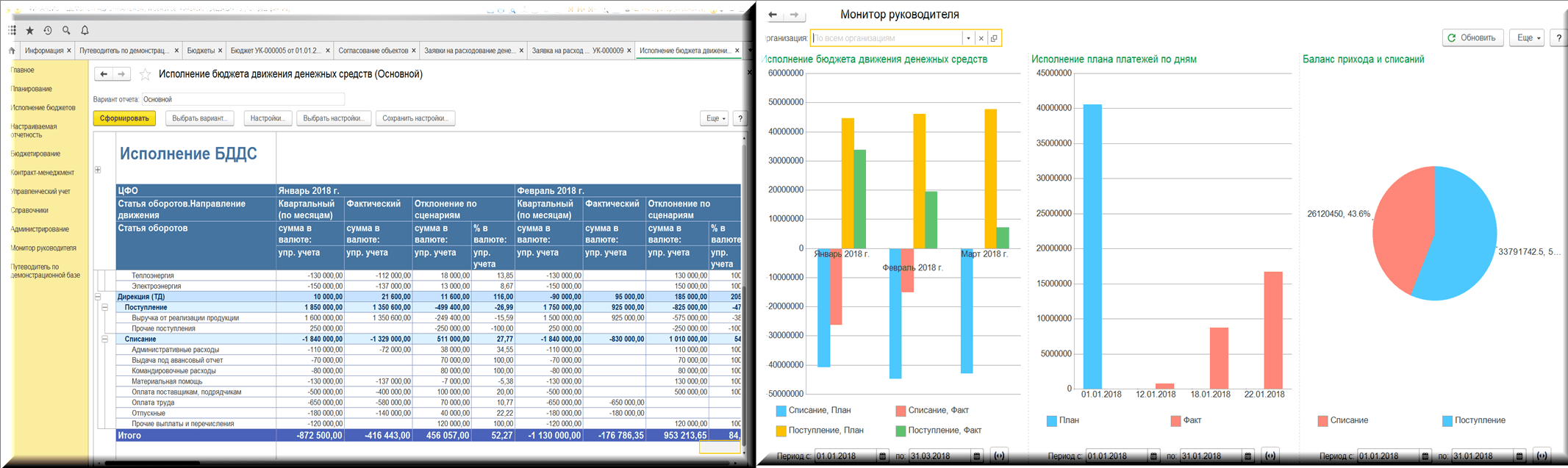
Task: Collapse the Поступление row group
Action: 105,308
